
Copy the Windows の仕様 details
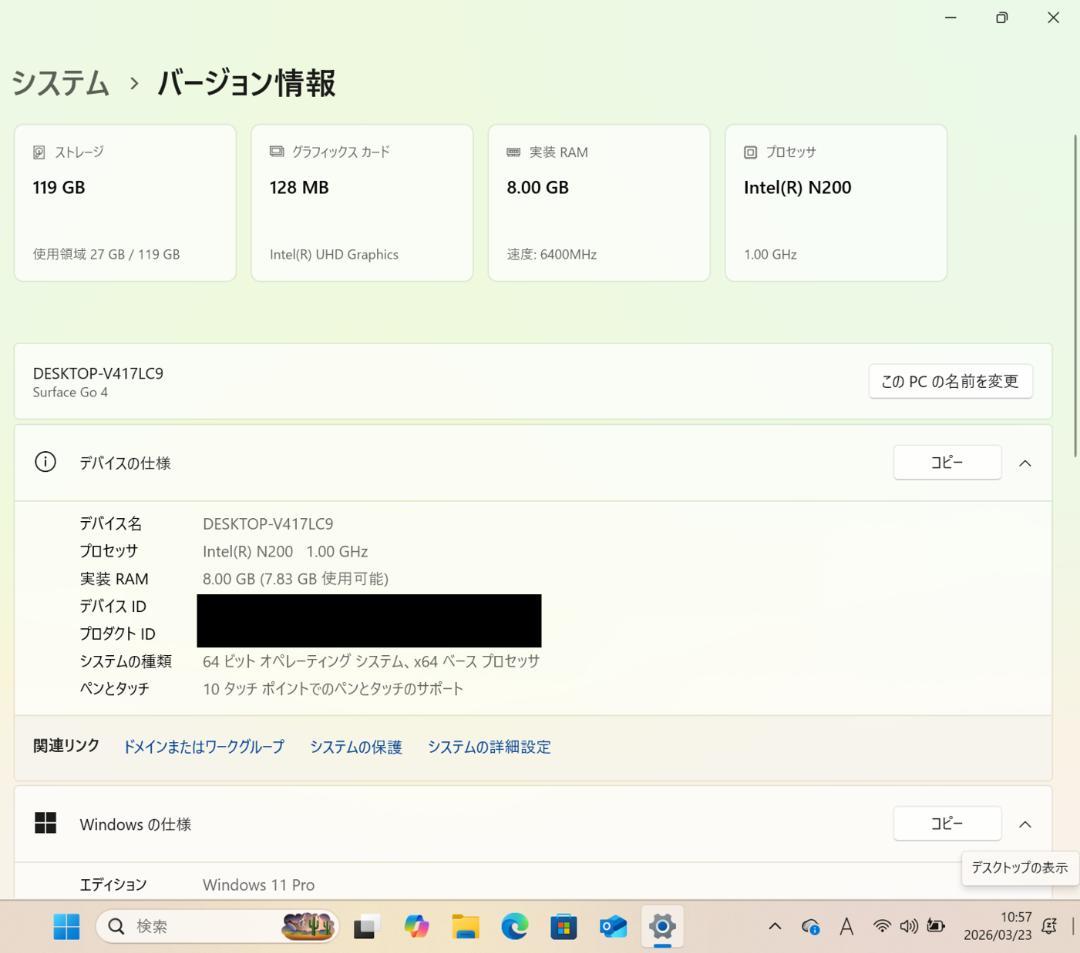947,824
